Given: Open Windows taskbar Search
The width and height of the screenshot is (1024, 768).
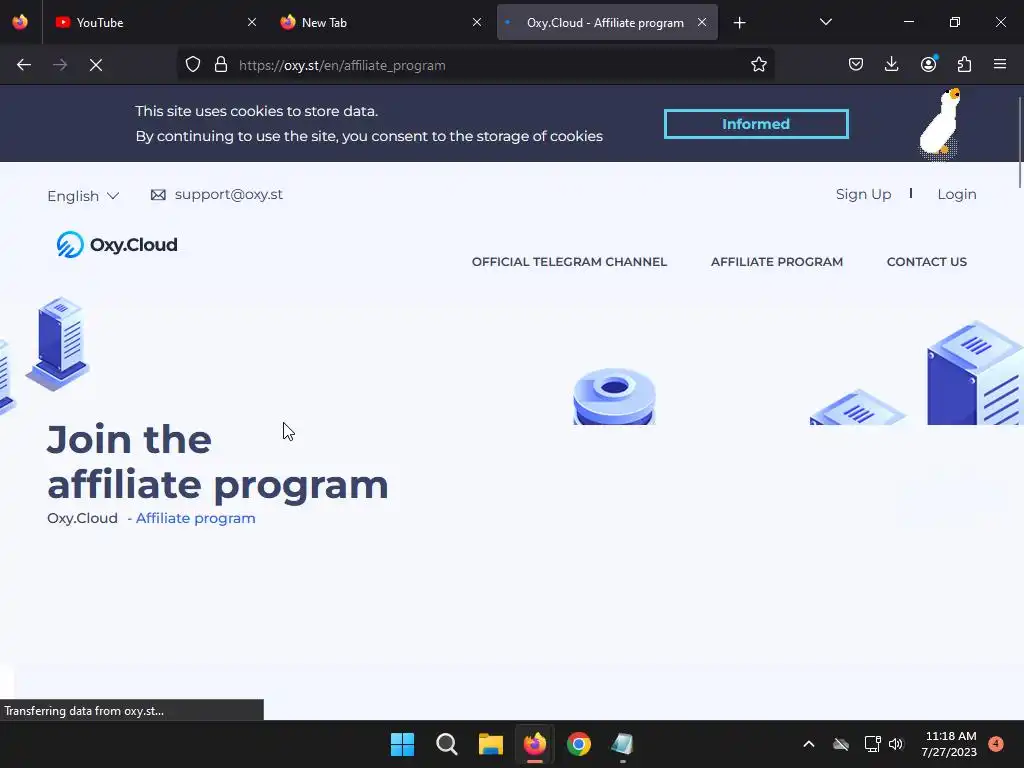Looking at the screenshot, I should pyautogui.click(x=447, y=744).
